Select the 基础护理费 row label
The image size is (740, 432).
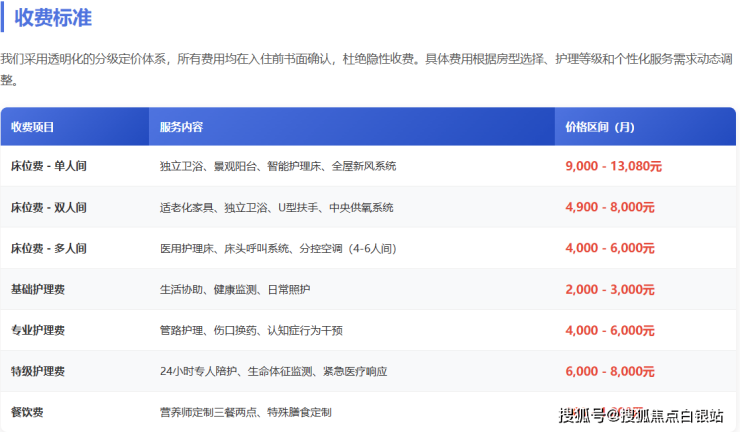[x=38, y=290]
